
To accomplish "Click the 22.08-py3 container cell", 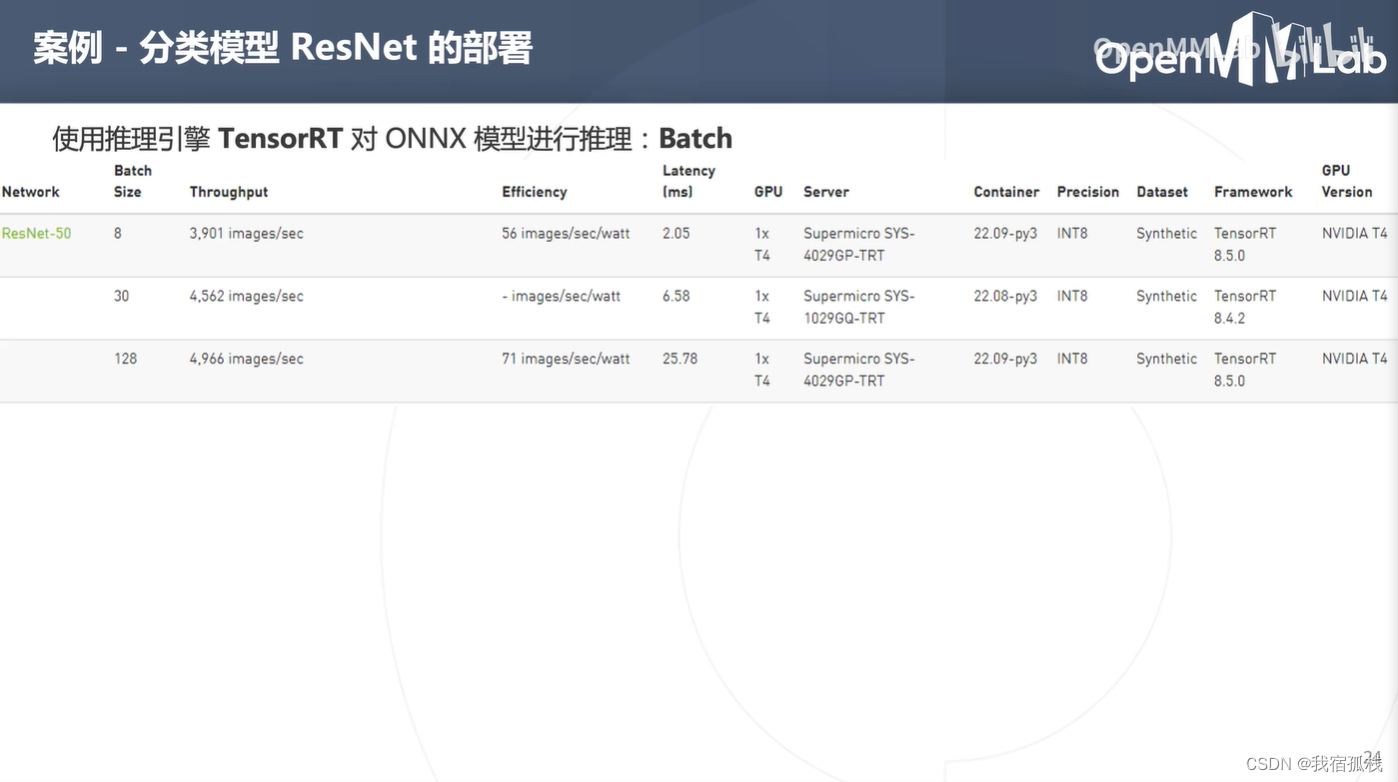I will [1005, 297].
